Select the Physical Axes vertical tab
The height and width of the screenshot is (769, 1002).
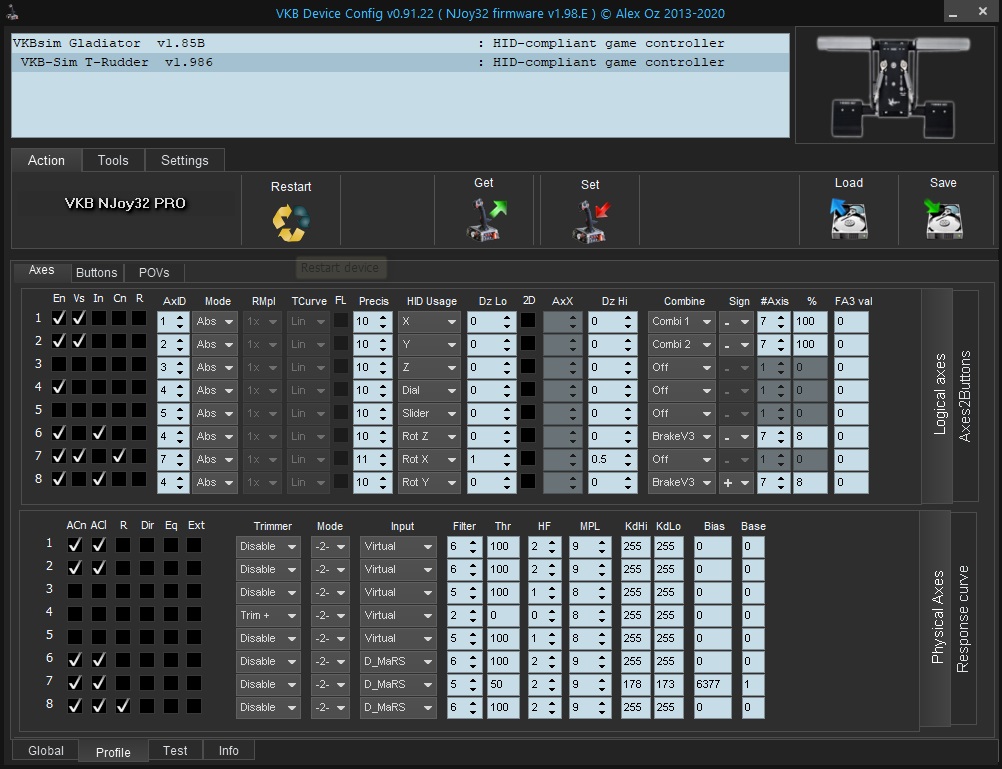[x=937, y=618]
